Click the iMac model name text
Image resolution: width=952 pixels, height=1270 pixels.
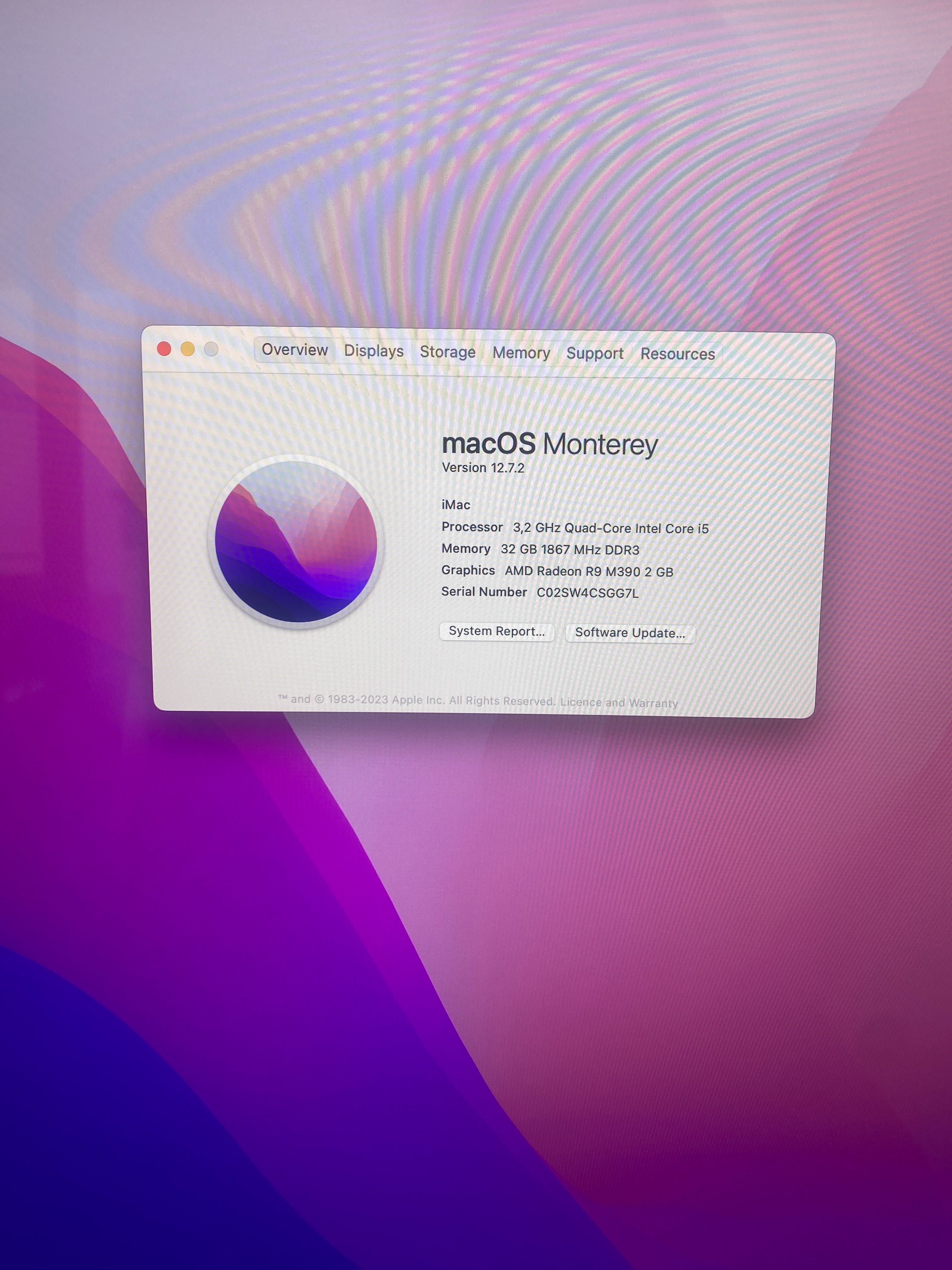(x=456, y=505)
